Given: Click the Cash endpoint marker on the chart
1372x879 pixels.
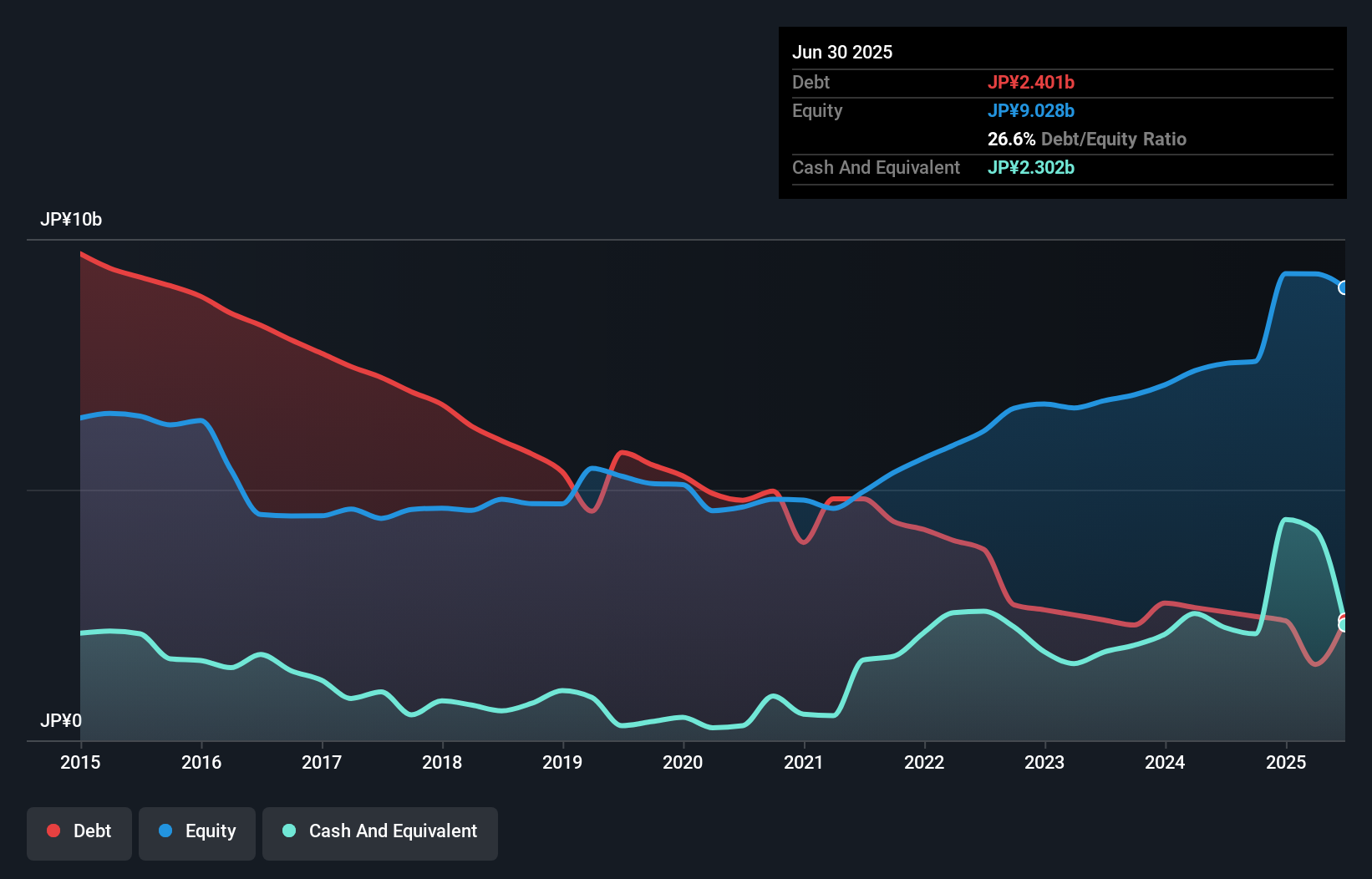Looking at the screenshot, I should (x=1344, y=625).
